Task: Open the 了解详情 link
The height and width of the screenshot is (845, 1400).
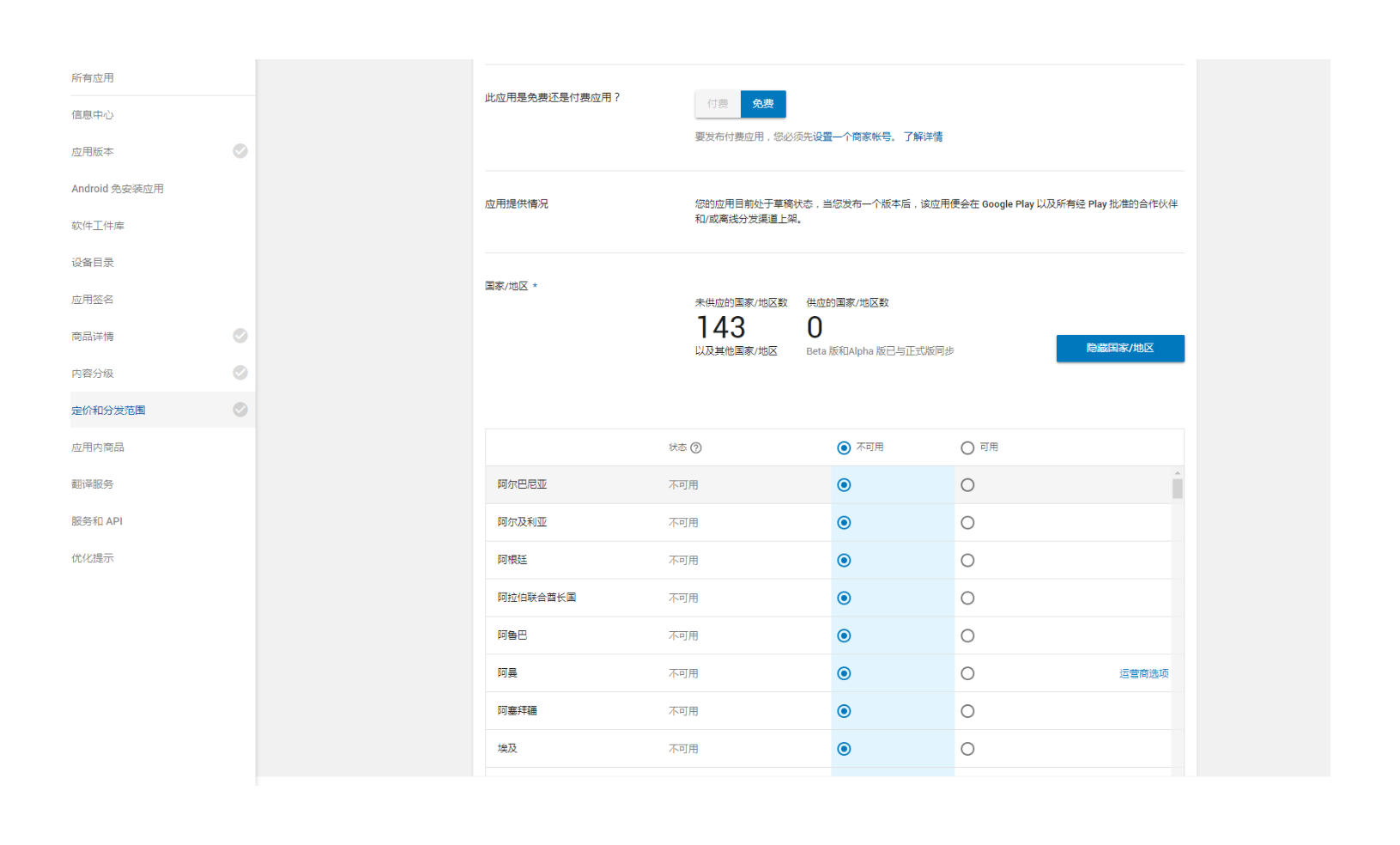Action: point(921,136)
